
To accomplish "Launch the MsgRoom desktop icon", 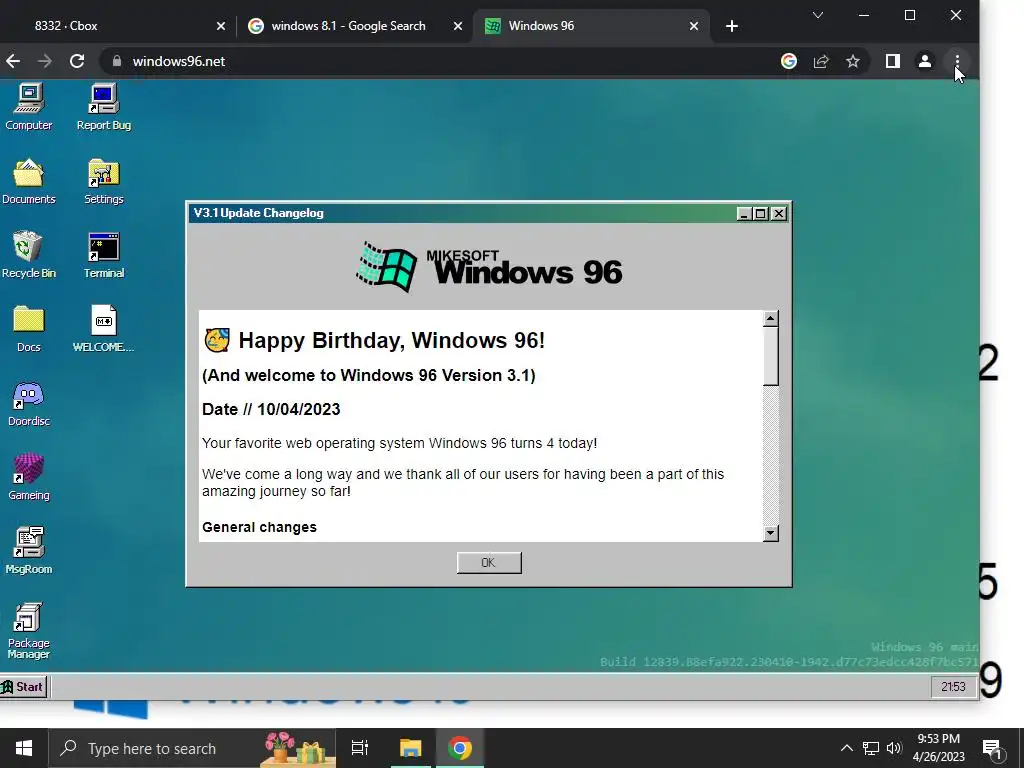I will (x=29, y=551).
